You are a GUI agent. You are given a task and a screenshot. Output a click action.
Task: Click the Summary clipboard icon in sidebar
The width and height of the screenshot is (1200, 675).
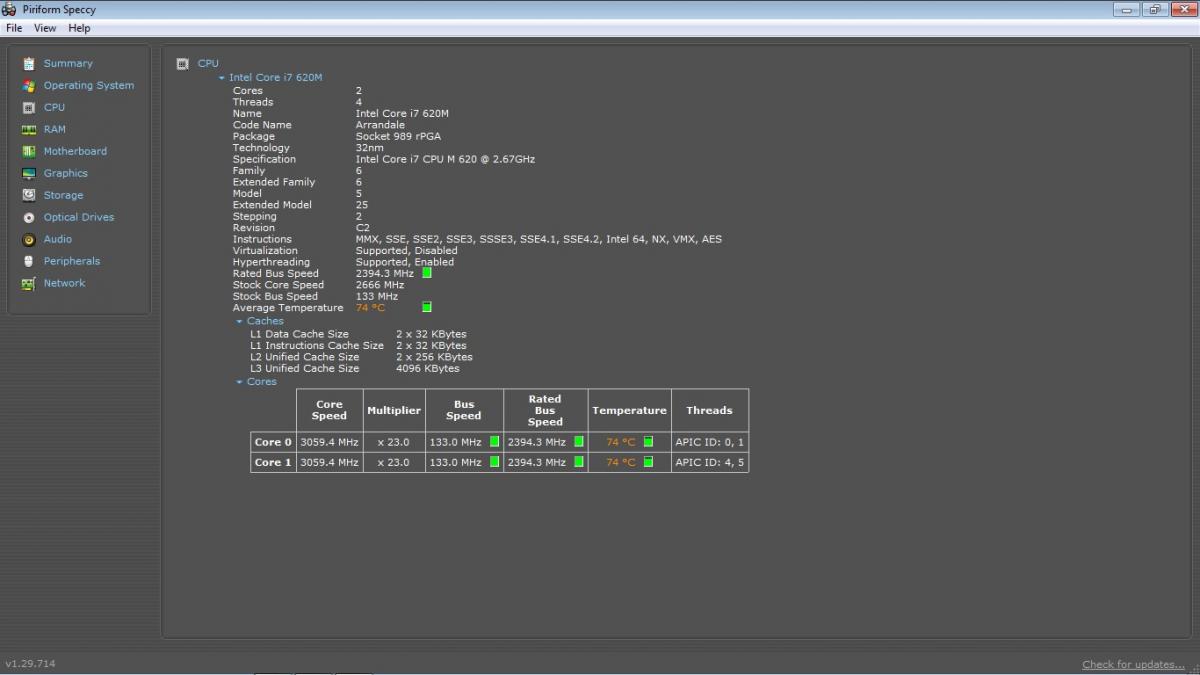pyautogui.click(x=29, y=63)
